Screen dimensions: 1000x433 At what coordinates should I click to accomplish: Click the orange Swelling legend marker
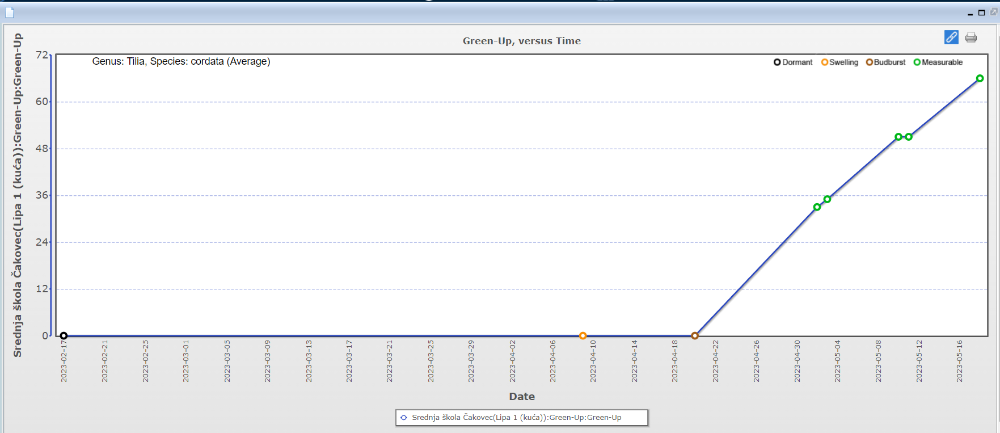[825, 62]
